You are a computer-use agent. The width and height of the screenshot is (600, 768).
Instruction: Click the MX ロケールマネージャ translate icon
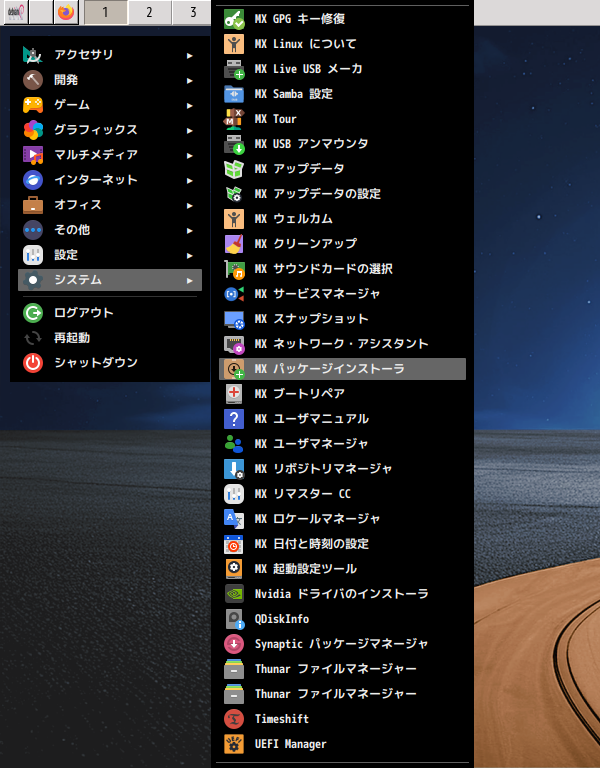[x=234, y=519]
